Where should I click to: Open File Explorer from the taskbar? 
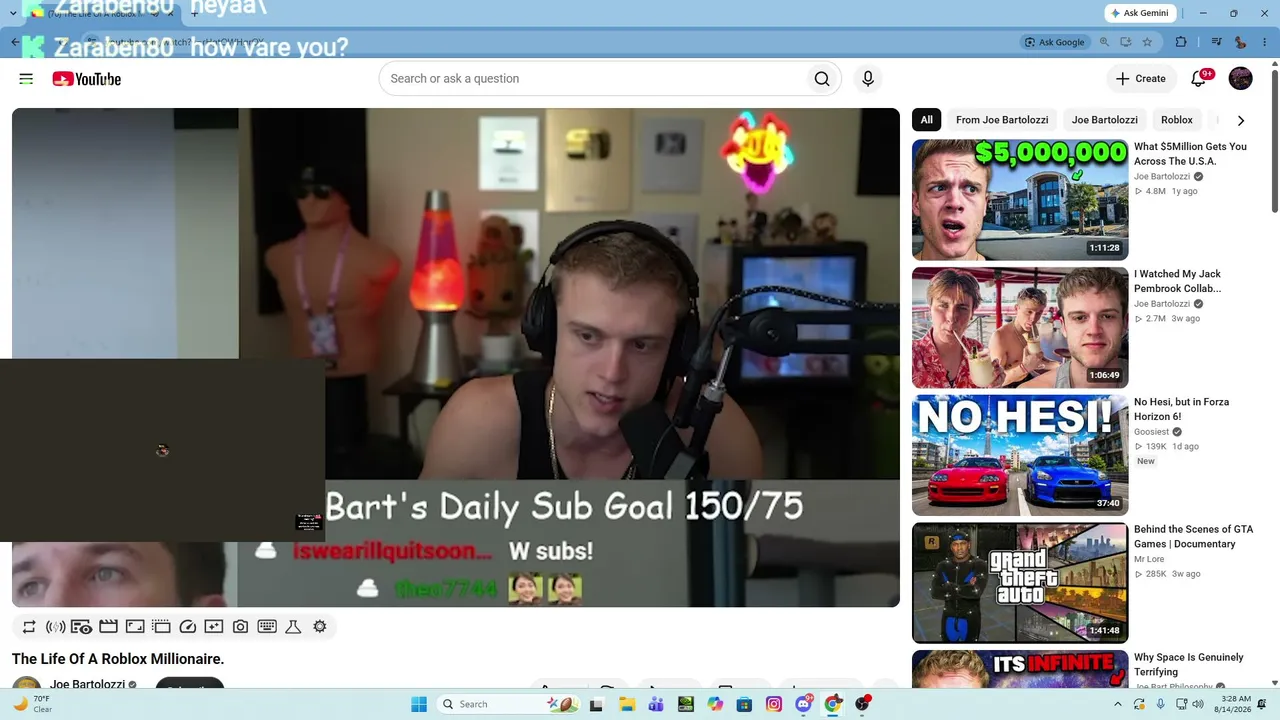coord(626,704)
